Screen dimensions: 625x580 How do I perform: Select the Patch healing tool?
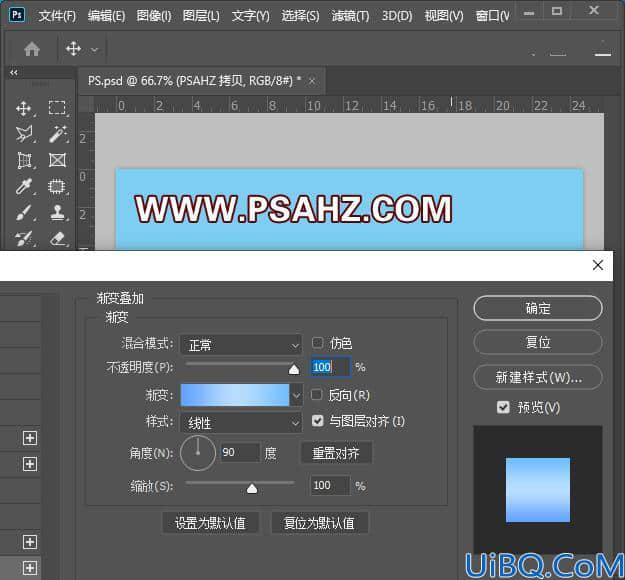57,186
